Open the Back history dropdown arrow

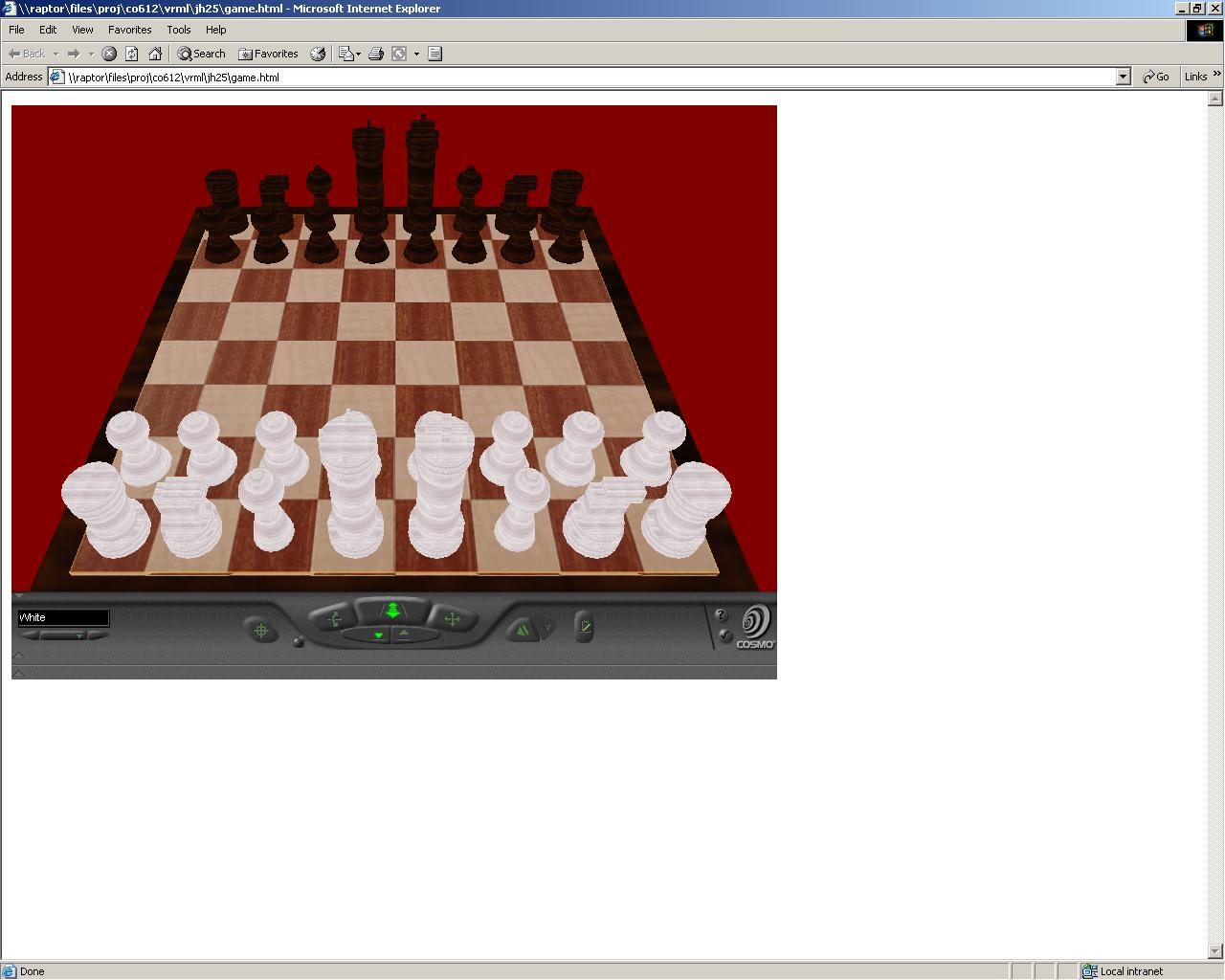[x=56, y=54]
